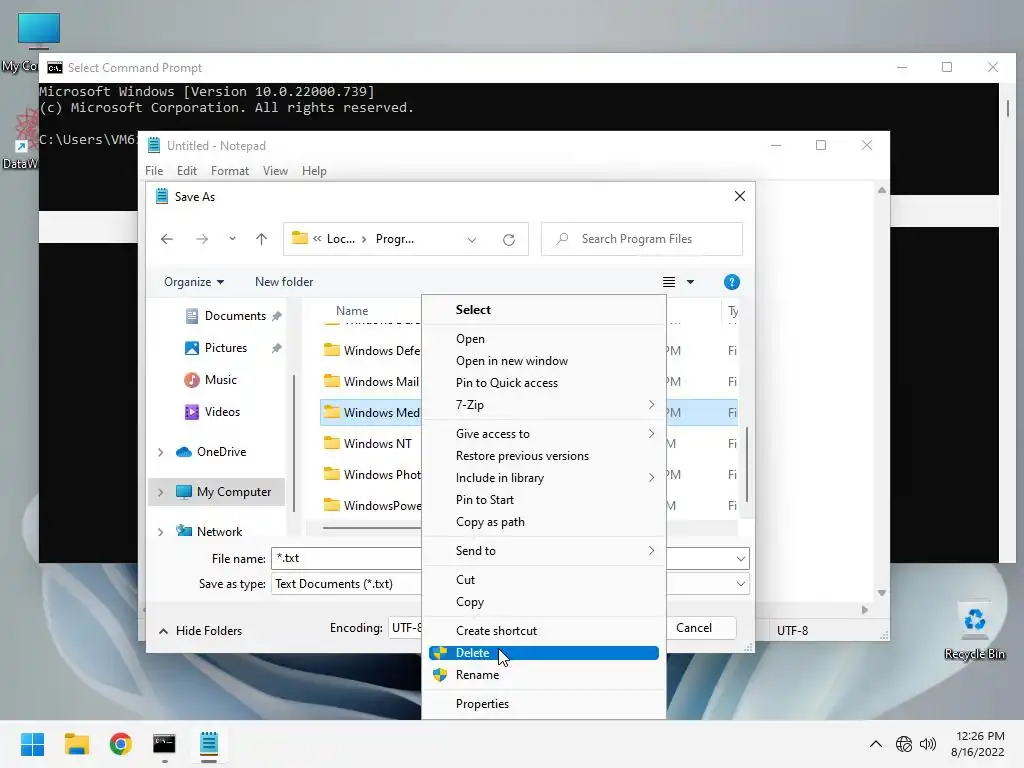Expand the OneDrive tree node

(x=161, y=452)
